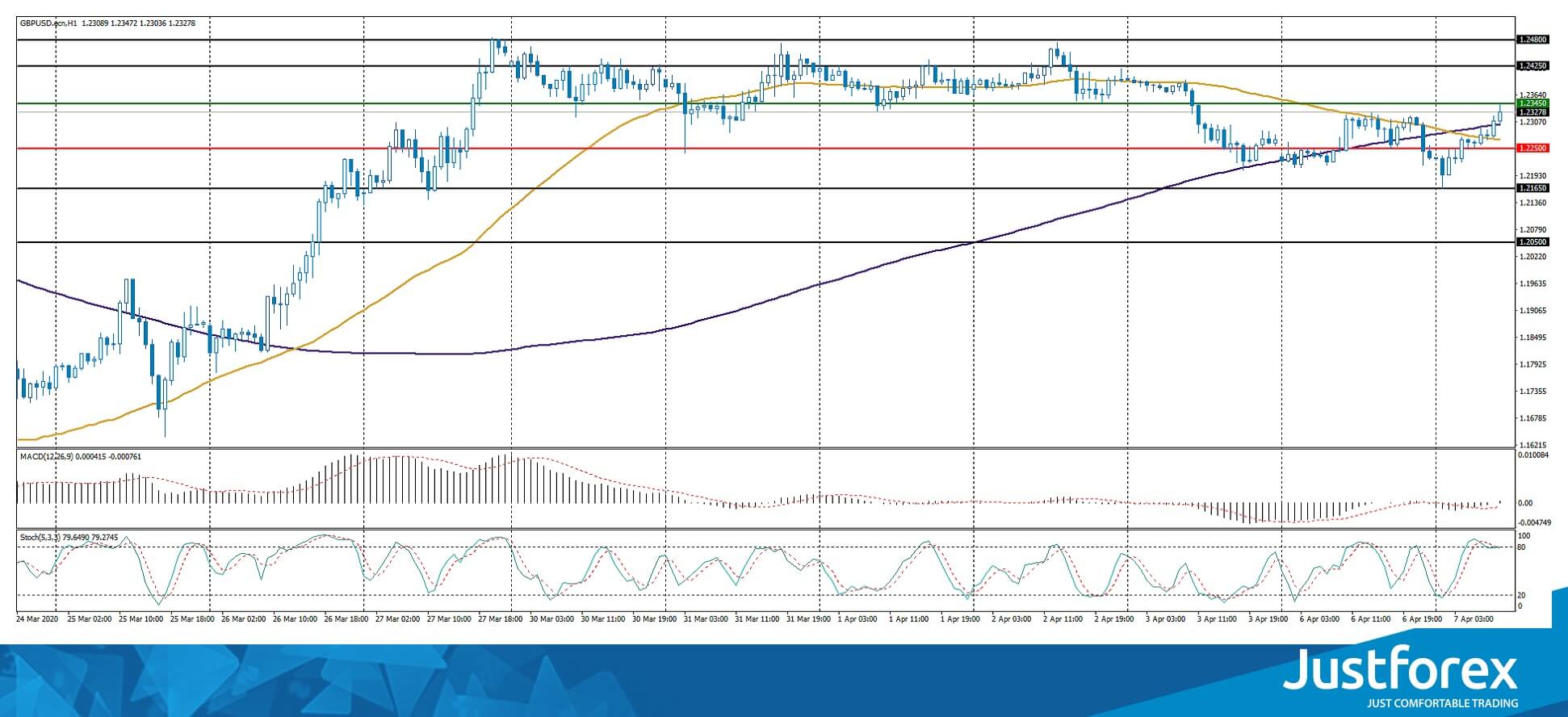Click the 30 Mar 19:00 time label
1568x717 pixels.
click(656, 620)
